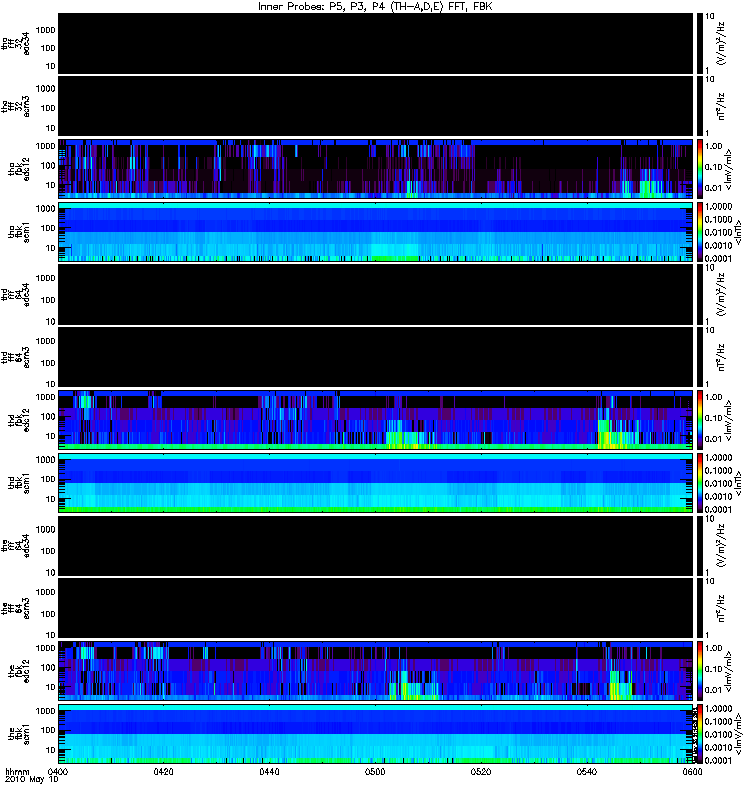The image size is (750, 800).
Task: Select the thd fff 64 edc34 spectrogram panel
Action: (x=376, y=294)
